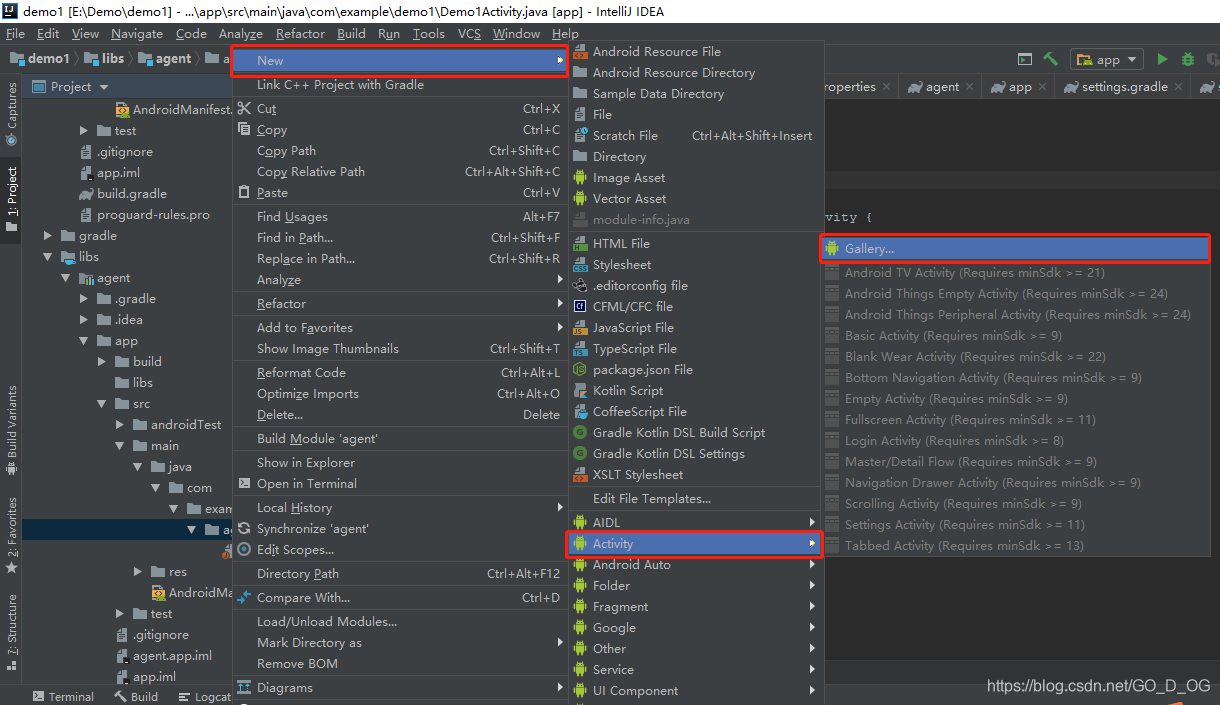Open the Refactor menu in menu bar
The image size is (1220, 705).
click(300, 33)
